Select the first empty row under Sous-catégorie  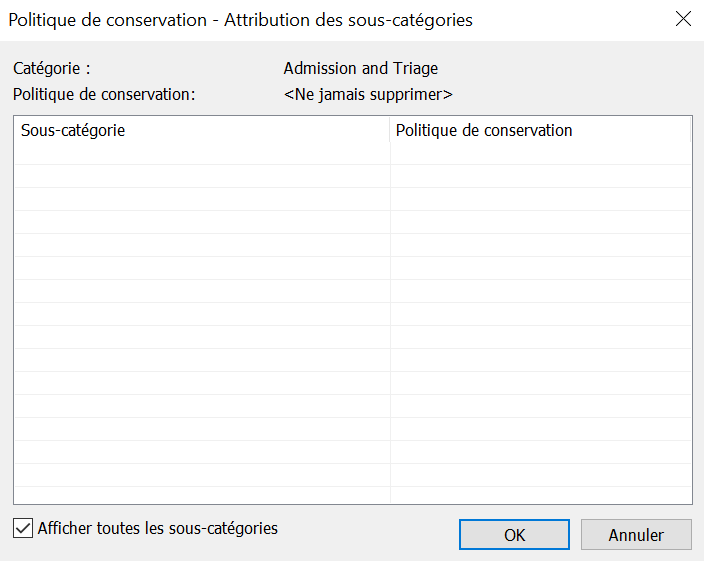(x=200, y=154)
